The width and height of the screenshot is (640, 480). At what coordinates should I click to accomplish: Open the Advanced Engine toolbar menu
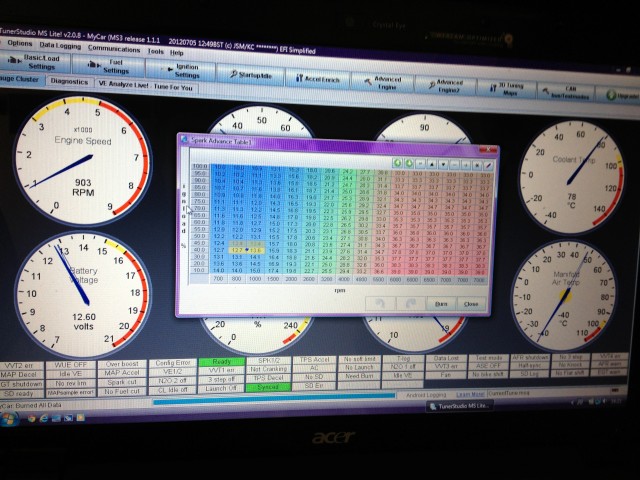pyautogui.click(x=382, y=83)
